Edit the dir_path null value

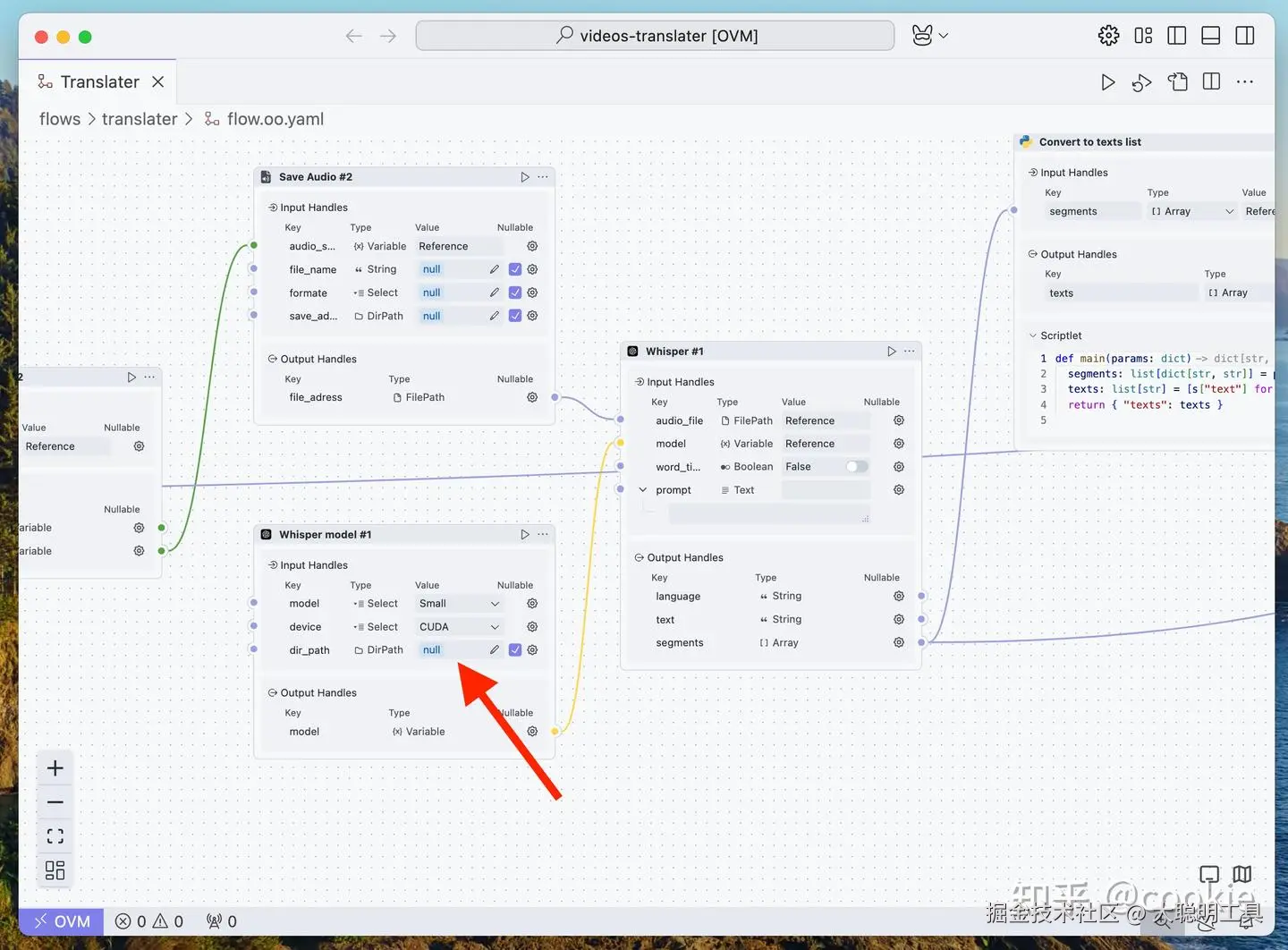494,650
